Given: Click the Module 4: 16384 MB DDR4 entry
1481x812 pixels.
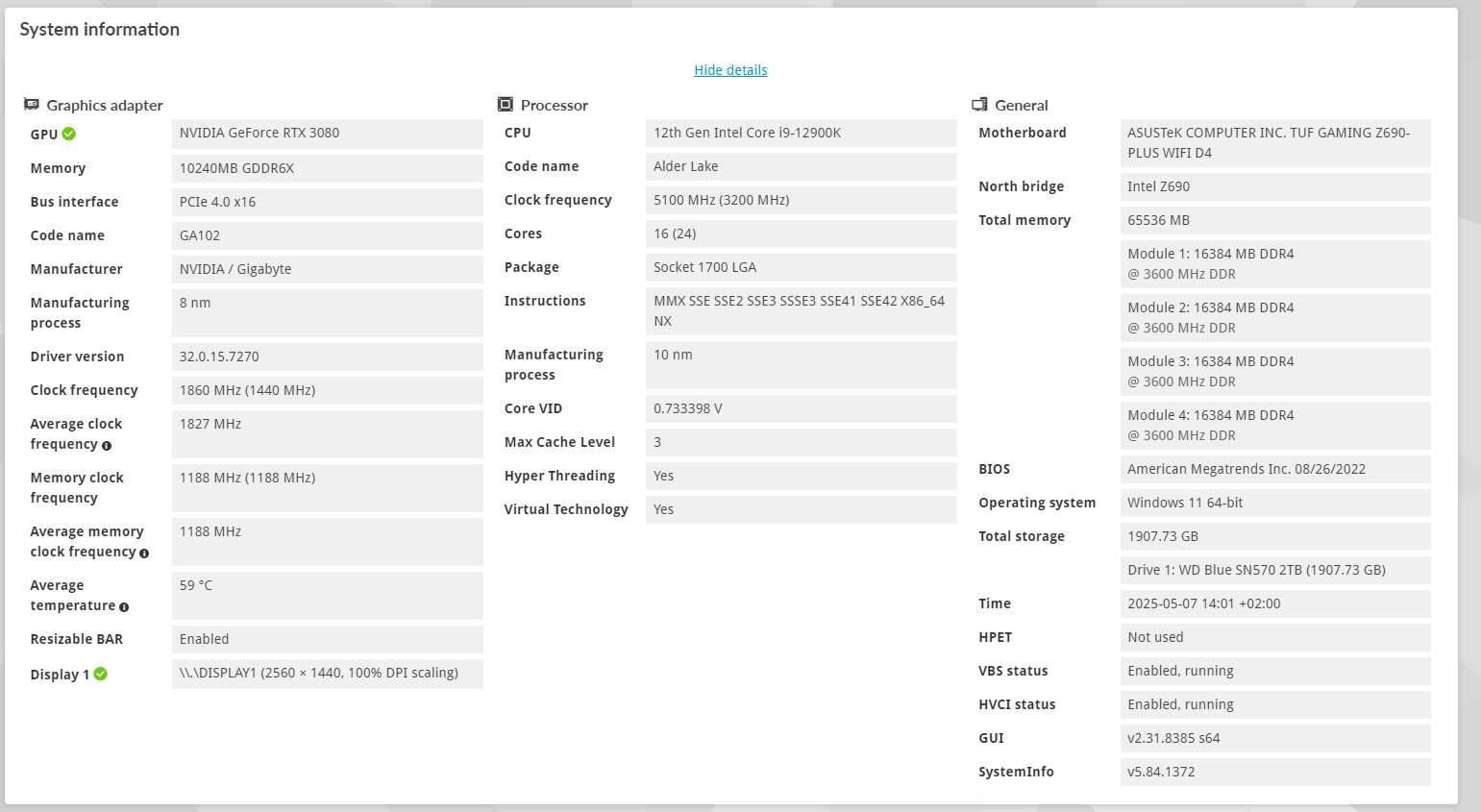Looking at the screenshot, I should 1275,425.
